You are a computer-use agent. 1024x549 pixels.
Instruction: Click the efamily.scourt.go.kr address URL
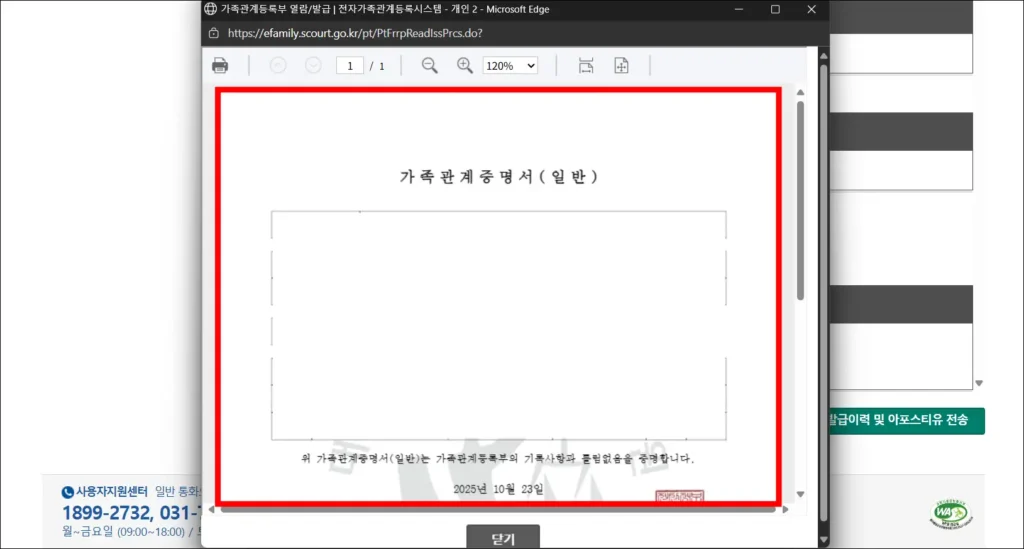pyautogui.click(x=355, y=33)
